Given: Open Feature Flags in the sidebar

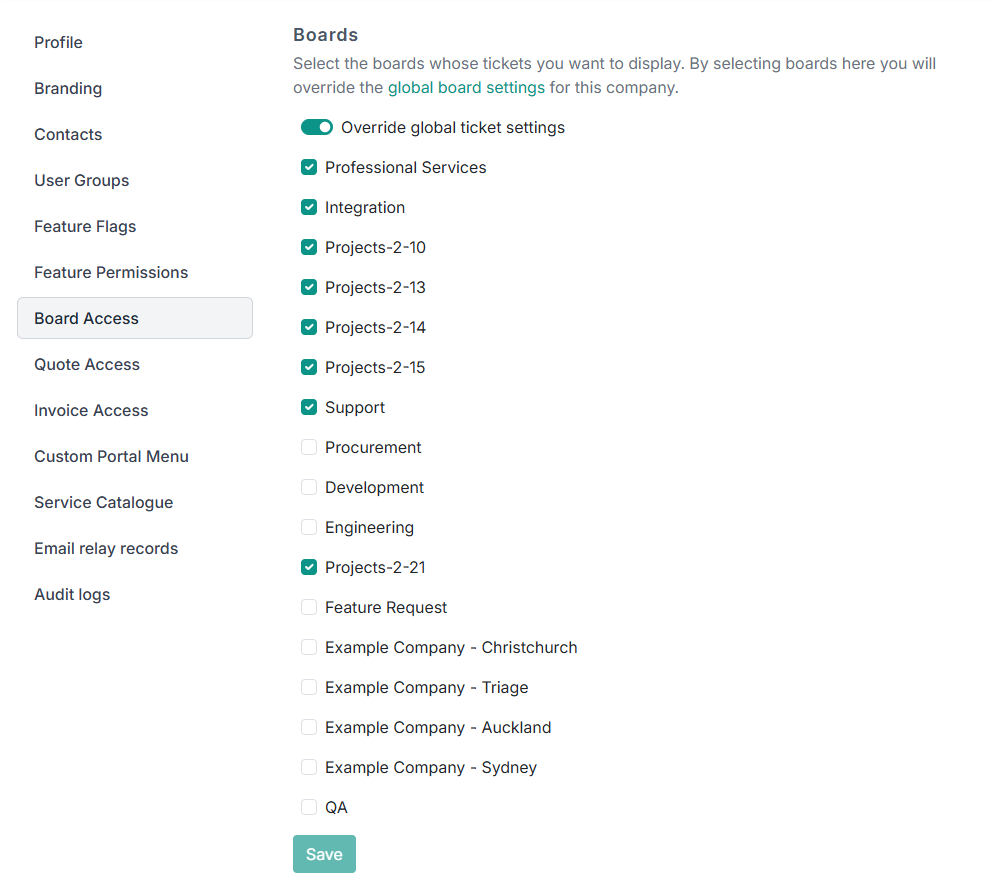Looking at the screenshot, I should click(x=85, y=226).
